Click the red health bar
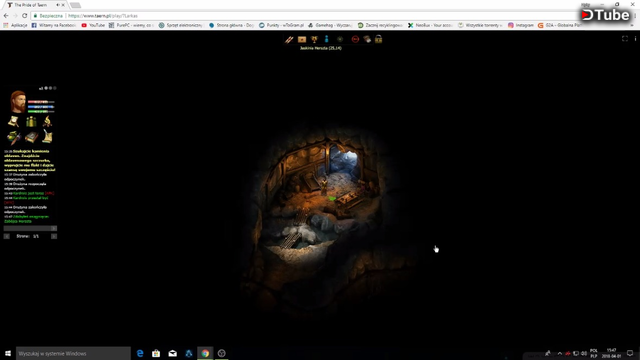Image resolution: width=640 pixels, height=360 pixels. [x=41, y=102]
